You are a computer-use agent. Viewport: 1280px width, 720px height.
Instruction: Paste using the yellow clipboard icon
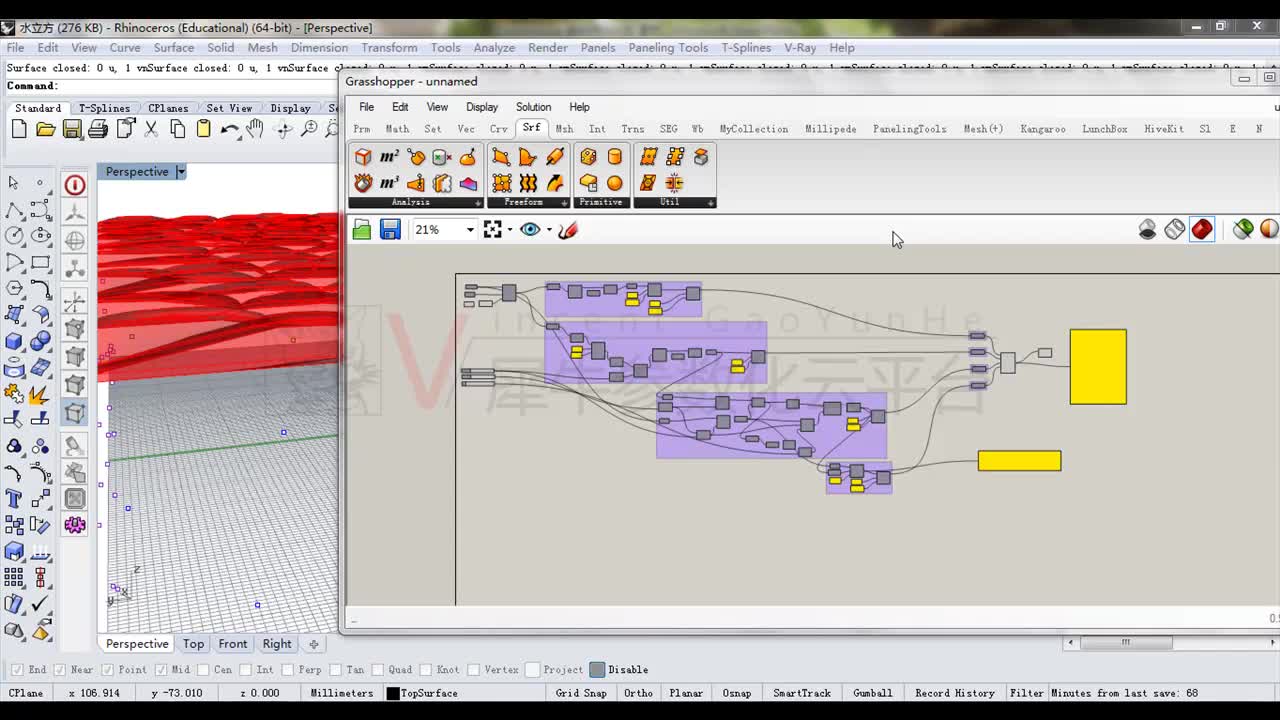pyautogui.click(x=204, y=129)
